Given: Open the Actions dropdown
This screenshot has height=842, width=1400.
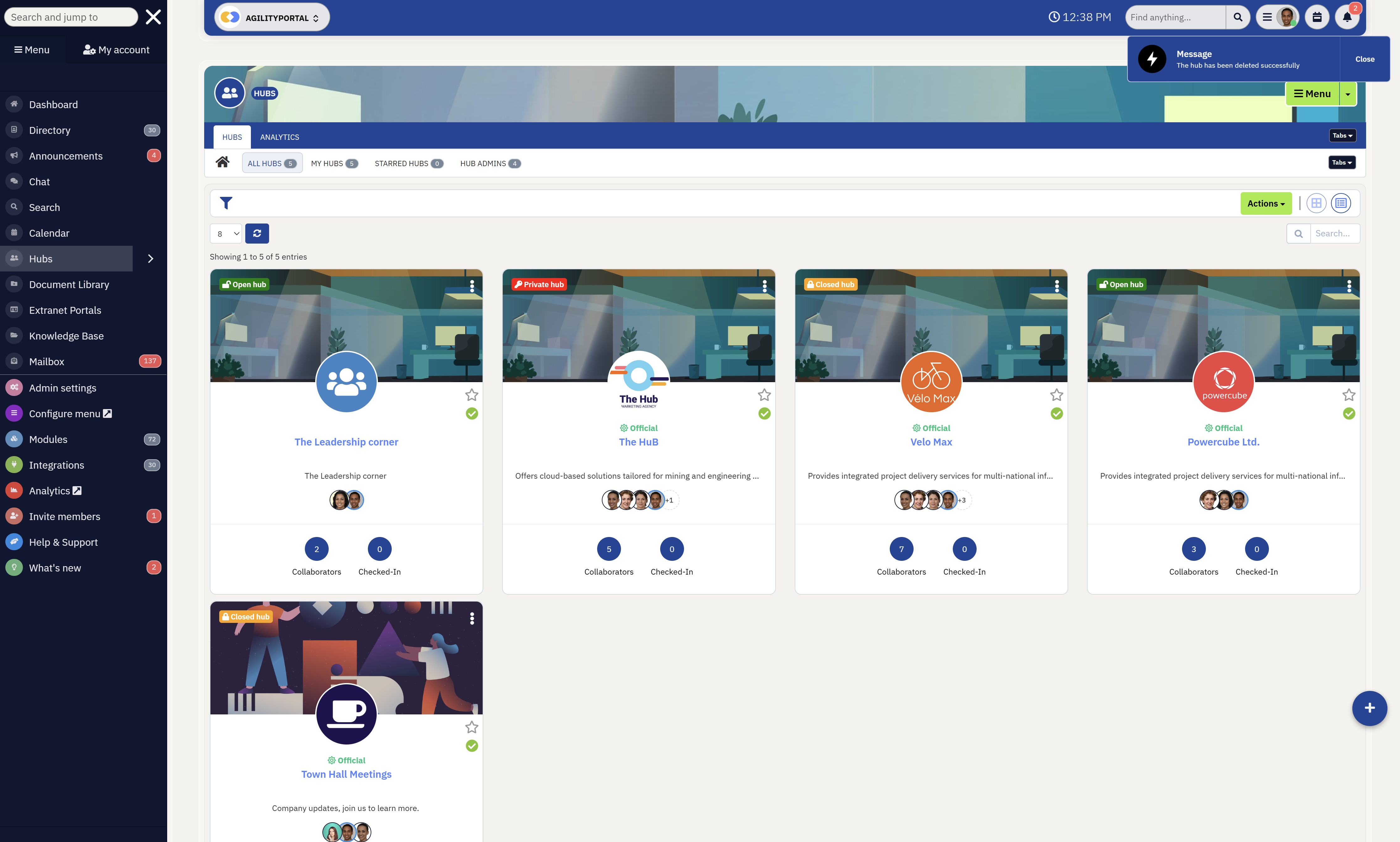Looking at the screenshot, I should point(1266,203).
